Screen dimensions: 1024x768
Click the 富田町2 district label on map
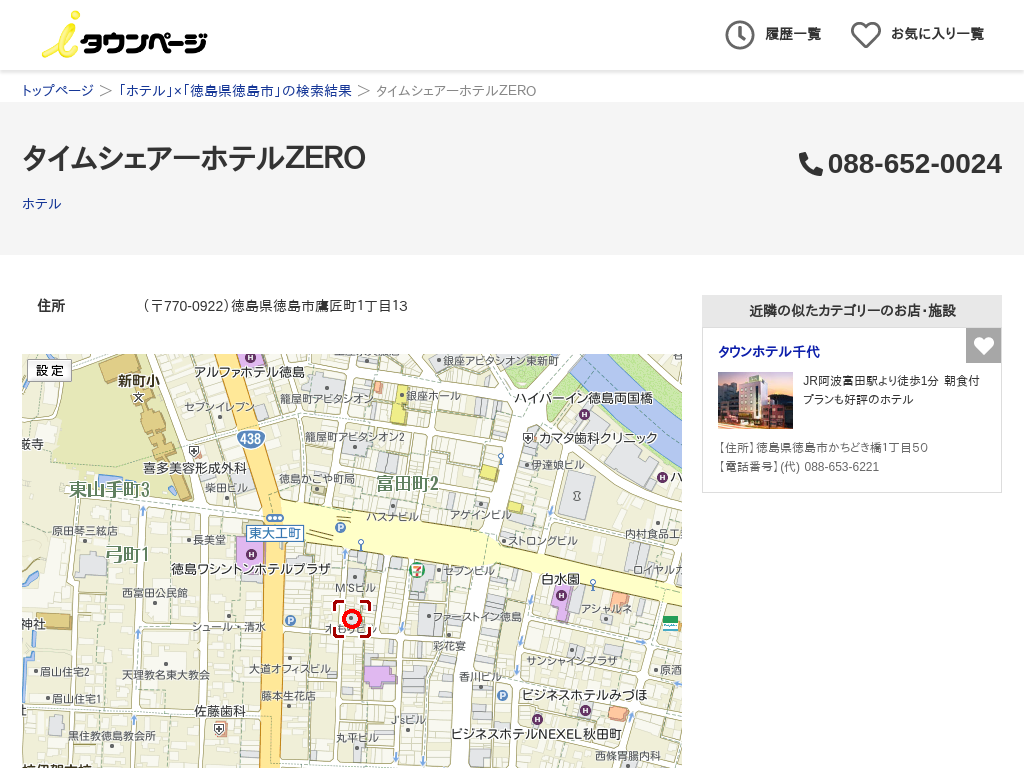pyautogui.click(x=408, y=484)
